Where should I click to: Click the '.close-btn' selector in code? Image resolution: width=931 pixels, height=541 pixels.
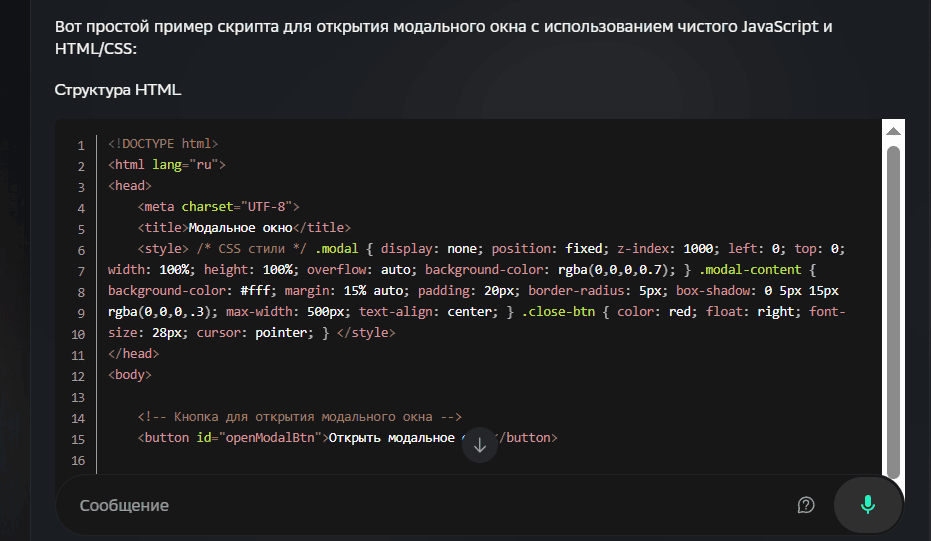(x=558, y=312)
